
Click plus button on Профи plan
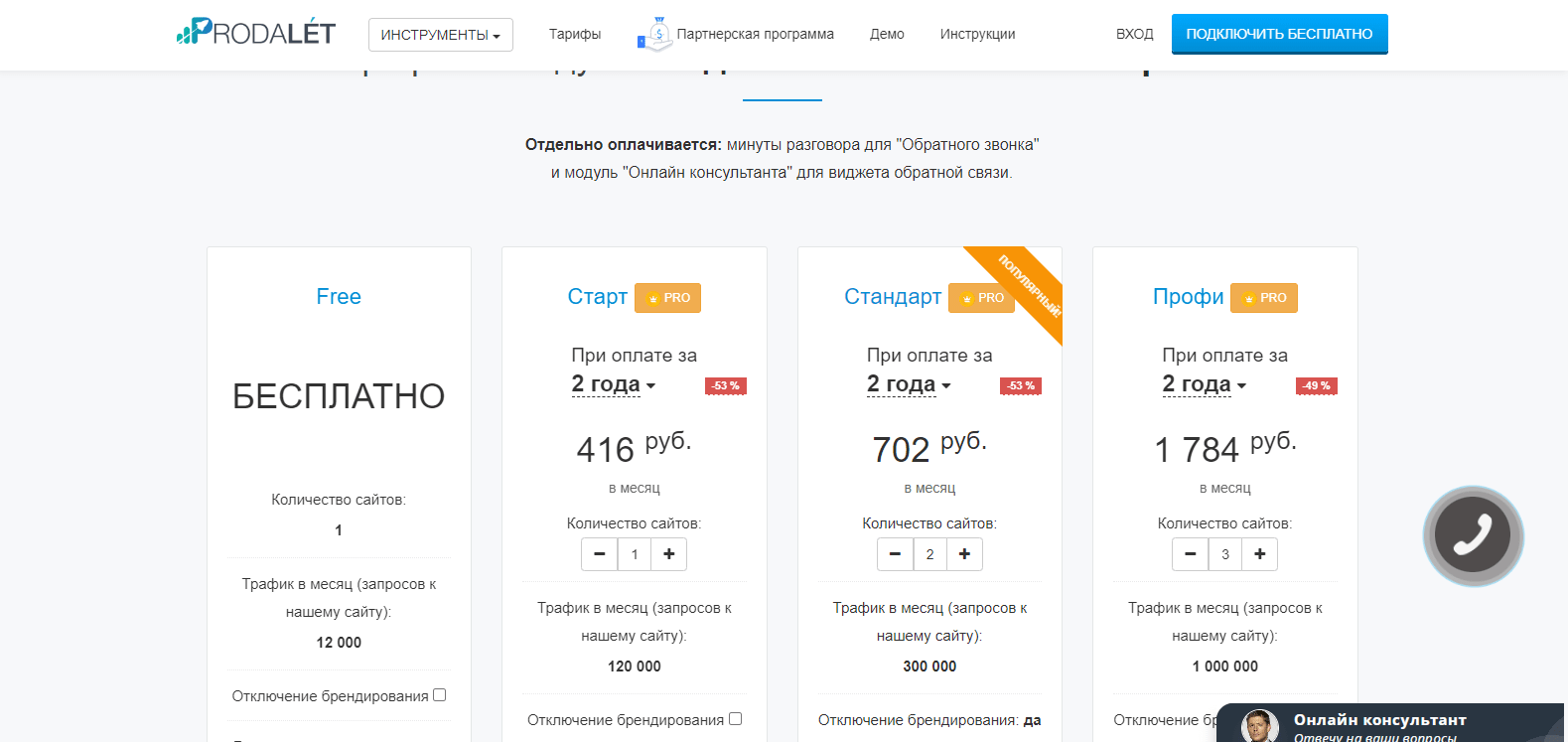[x=1260, y=554]
